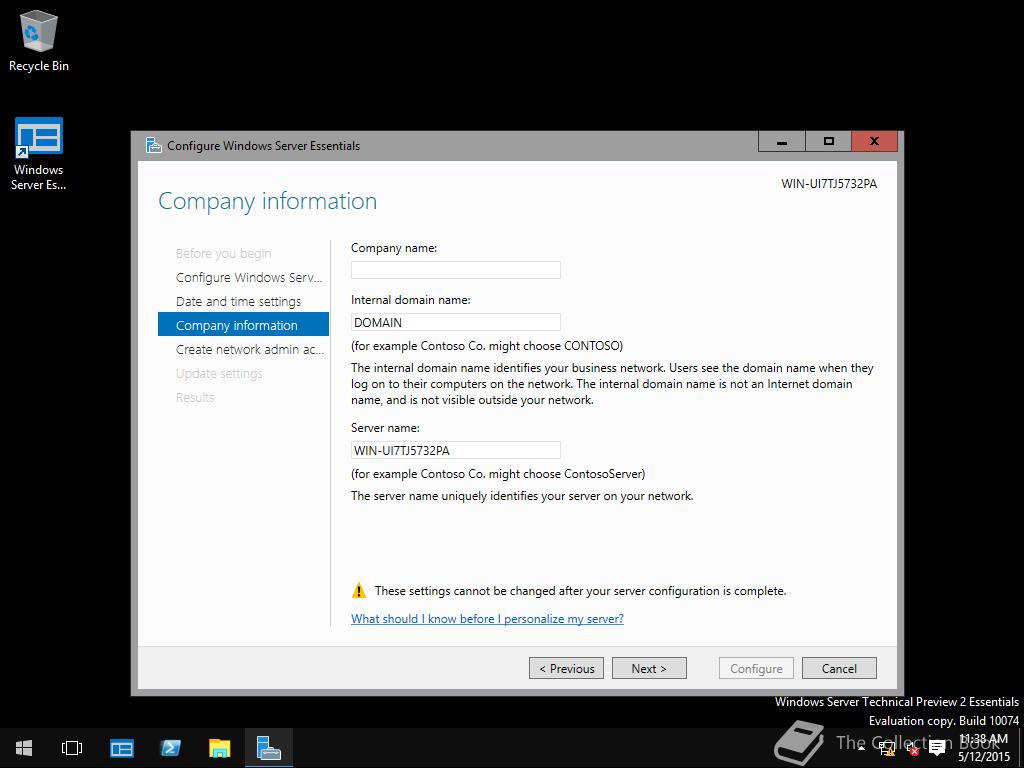Click the Company name text field

coord(456,270)
